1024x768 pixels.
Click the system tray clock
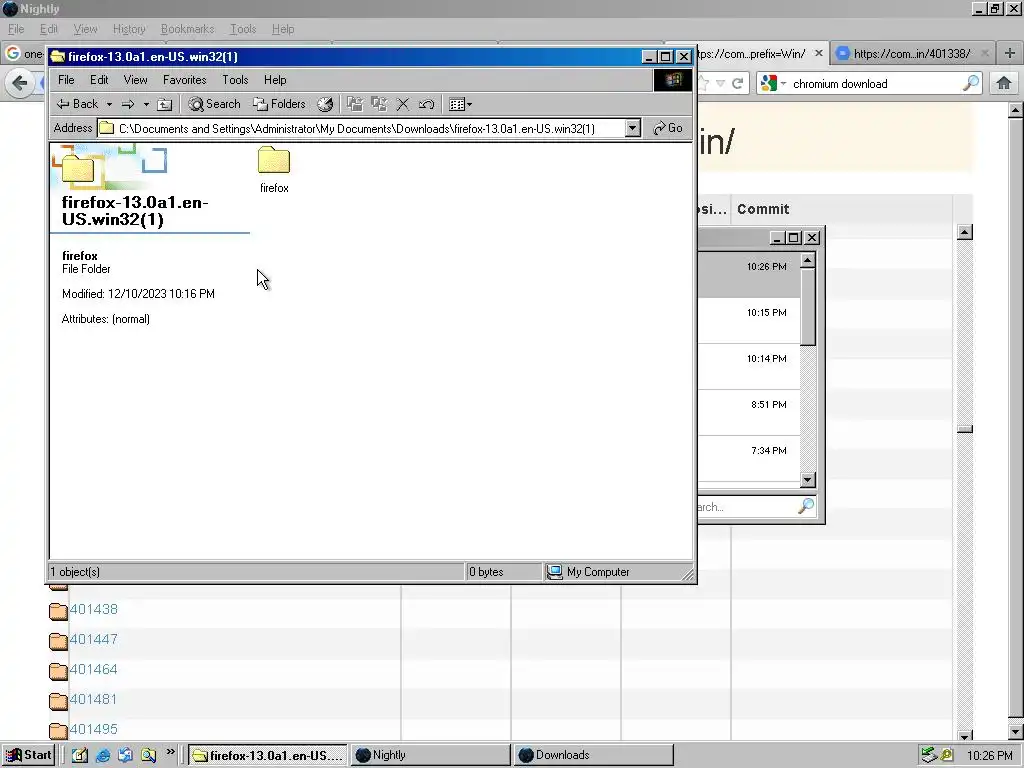(990, 756)
